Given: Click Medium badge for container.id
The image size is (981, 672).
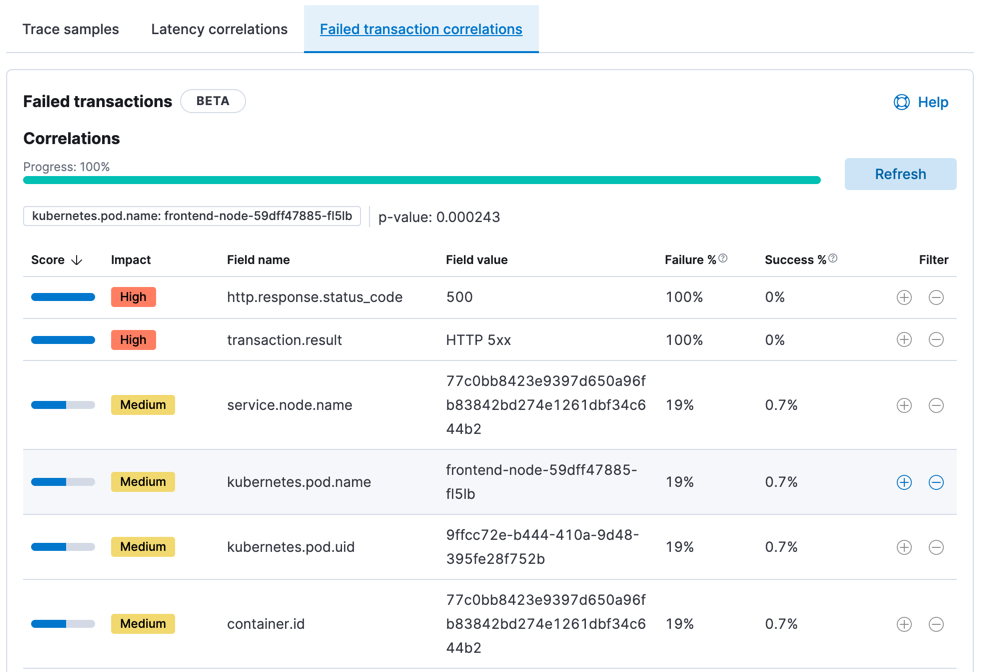Looking at the screenshot, I should [143, 624].
